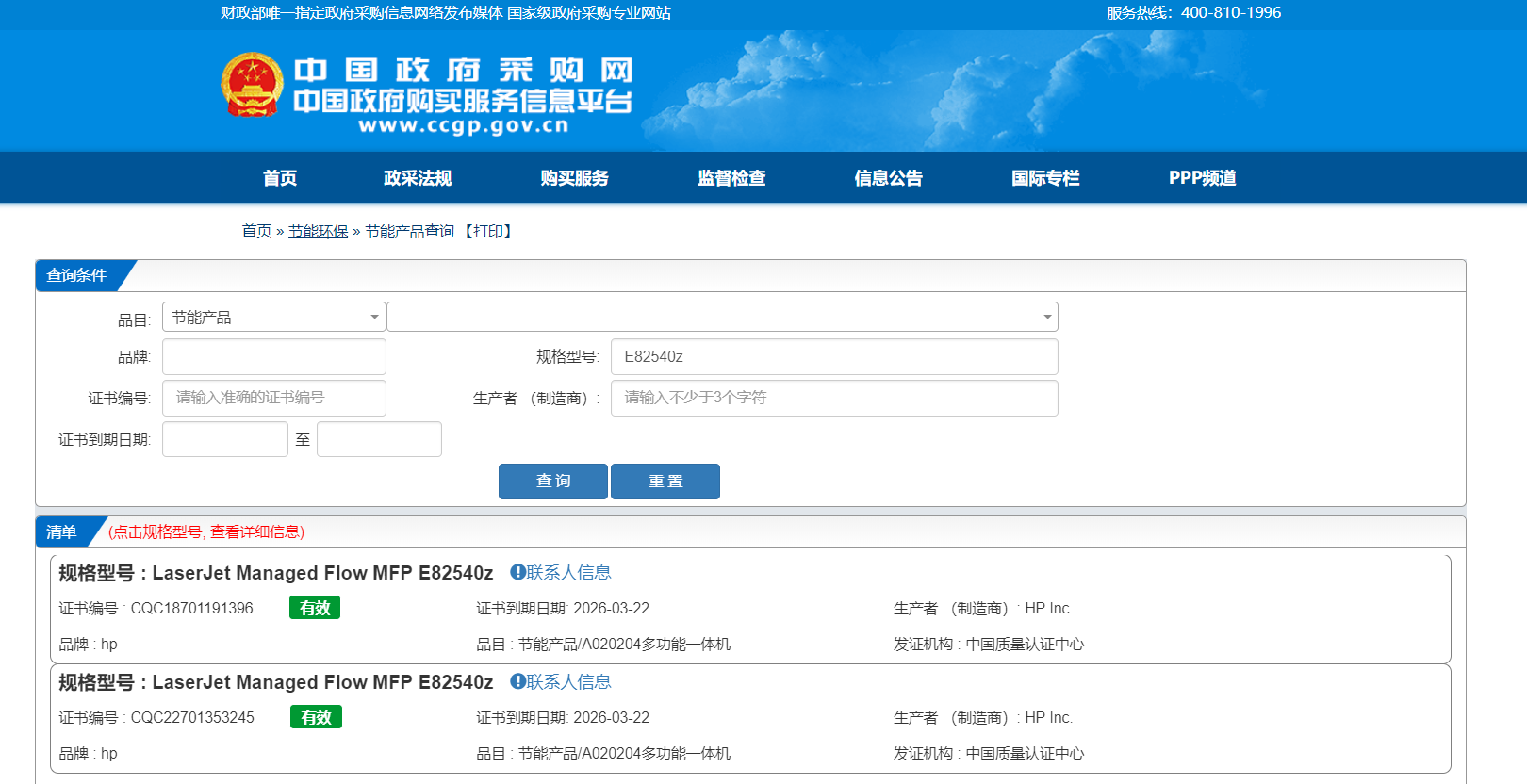Click the 规格型号 field containing E82540z
1527x784 pixels.
click(834, 357)
